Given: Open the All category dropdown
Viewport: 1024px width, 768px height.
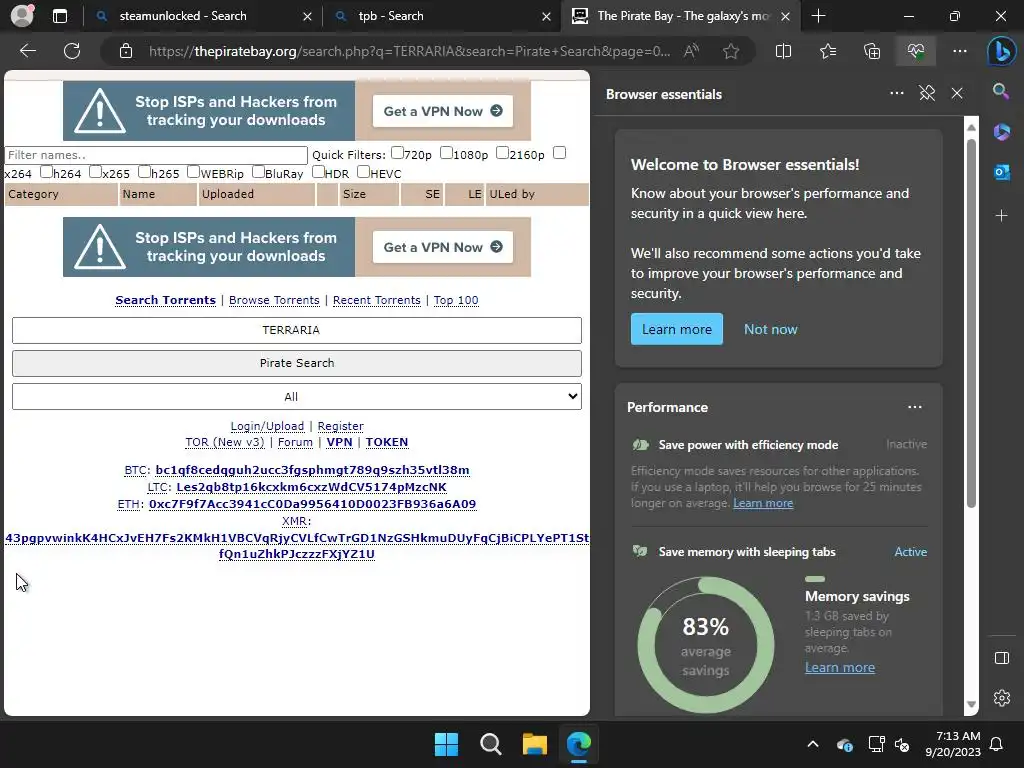Looking at the screenshot, I should 296,396.
